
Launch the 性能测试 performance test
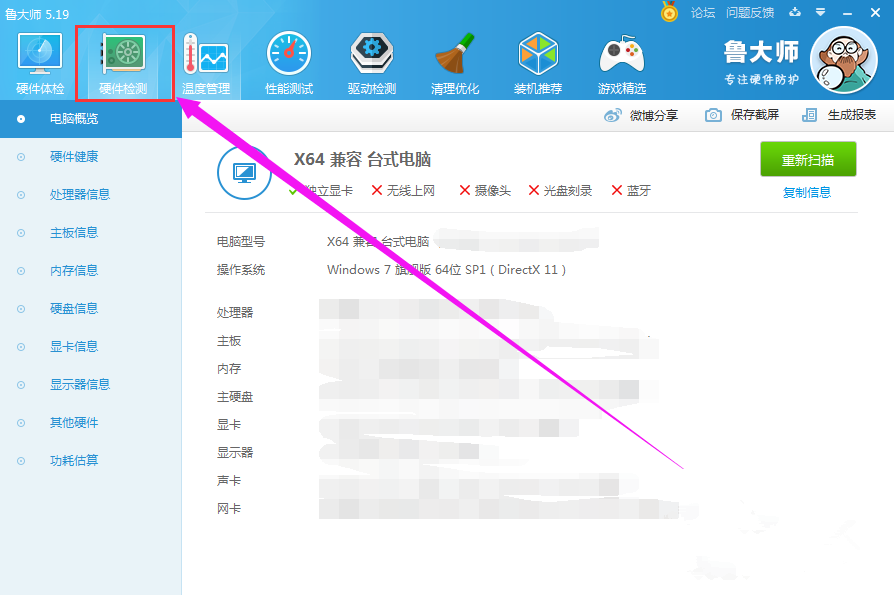click(x=287, y=60)
